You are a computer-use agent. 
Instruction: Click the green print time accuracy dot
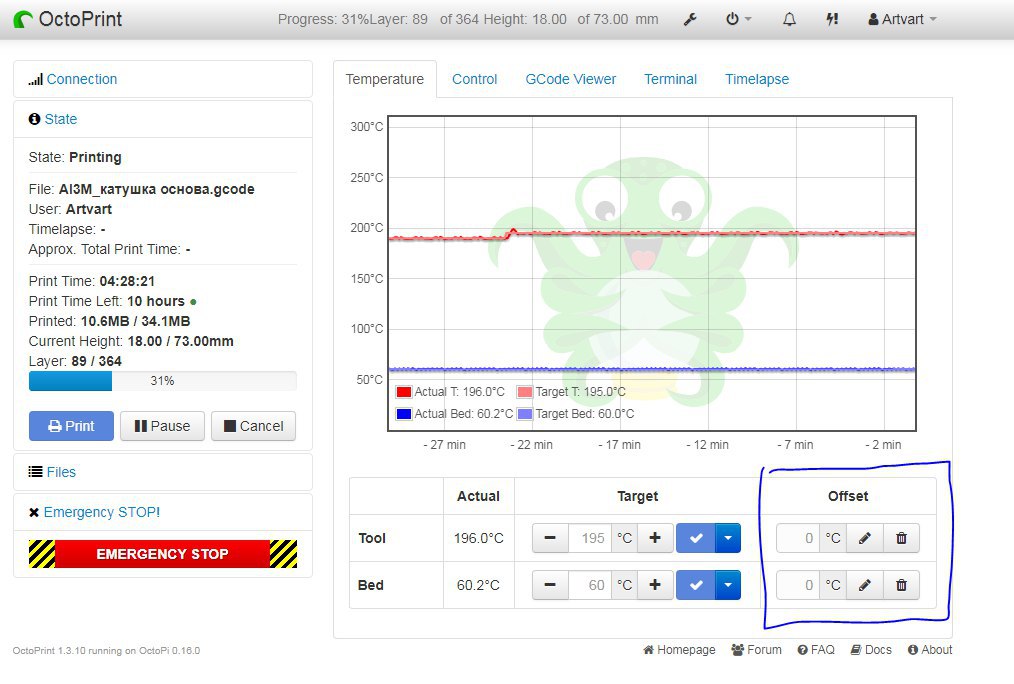(x=193, y=302)
